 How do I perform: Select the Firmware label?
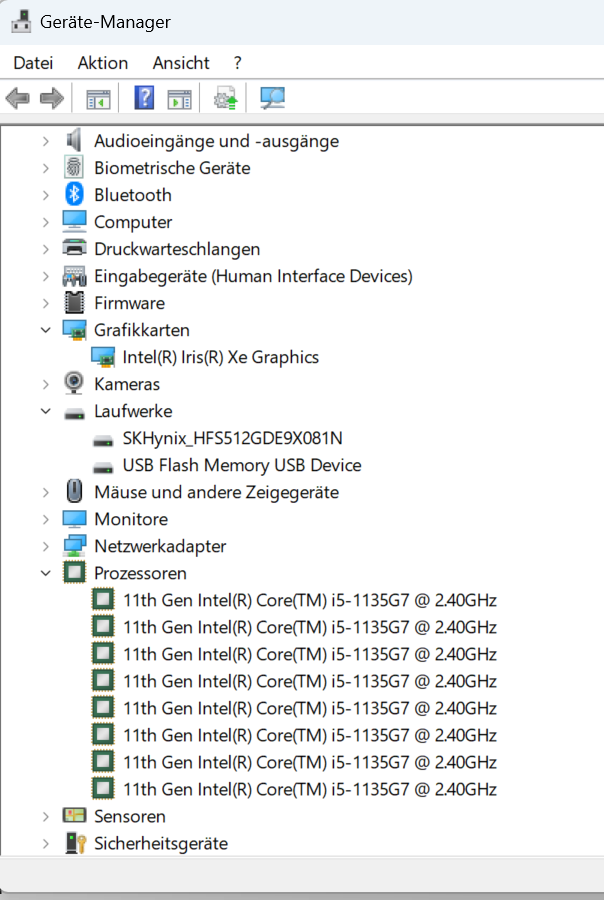click(x=129, y=303)
